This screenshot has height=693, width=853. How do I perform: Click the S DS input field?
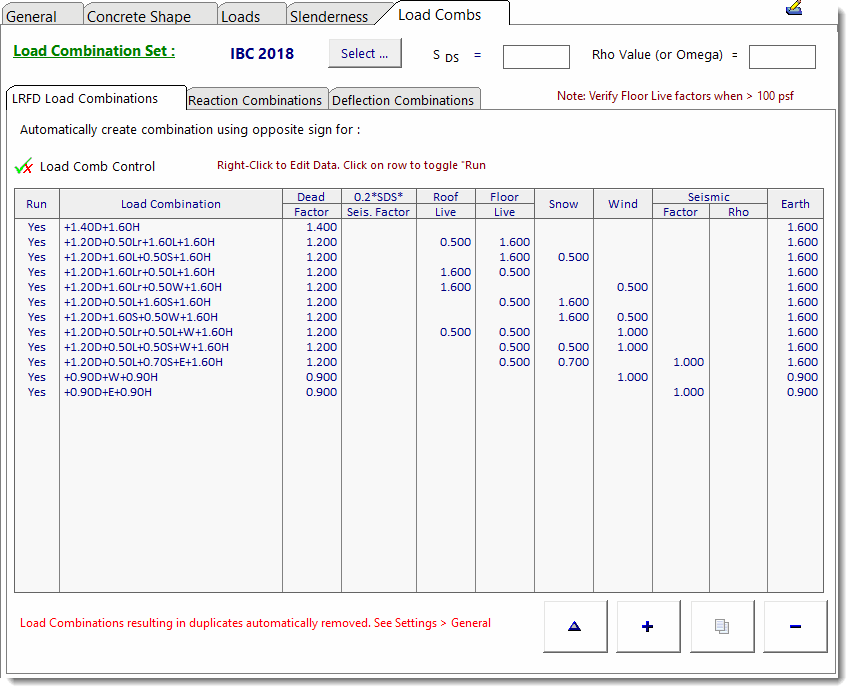point(536,57)
